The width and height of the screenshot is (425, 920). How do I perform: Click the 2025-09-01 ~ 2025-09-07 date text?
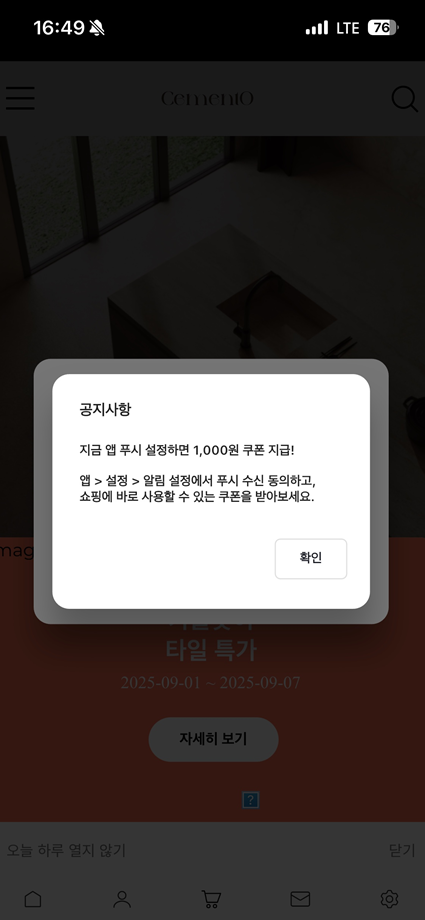(x=211, y=683)
